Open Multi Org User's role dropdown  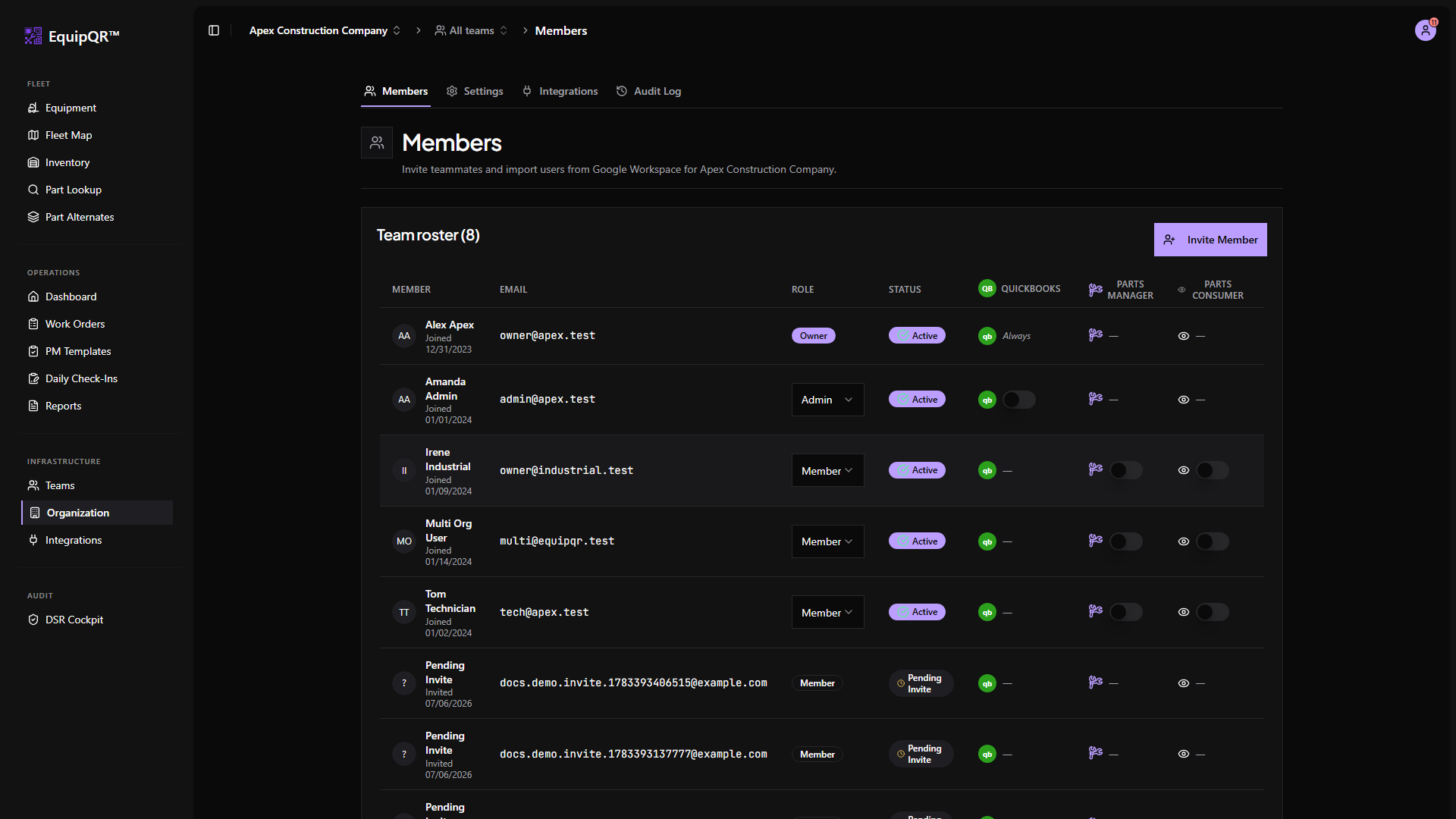tap(827, 541)
